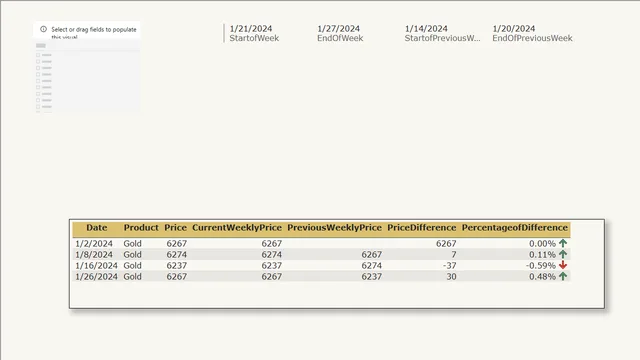This screenshot has width=640, height=360.
Task: Click the percentage value -0.59%
Action: tap(541, 266)
